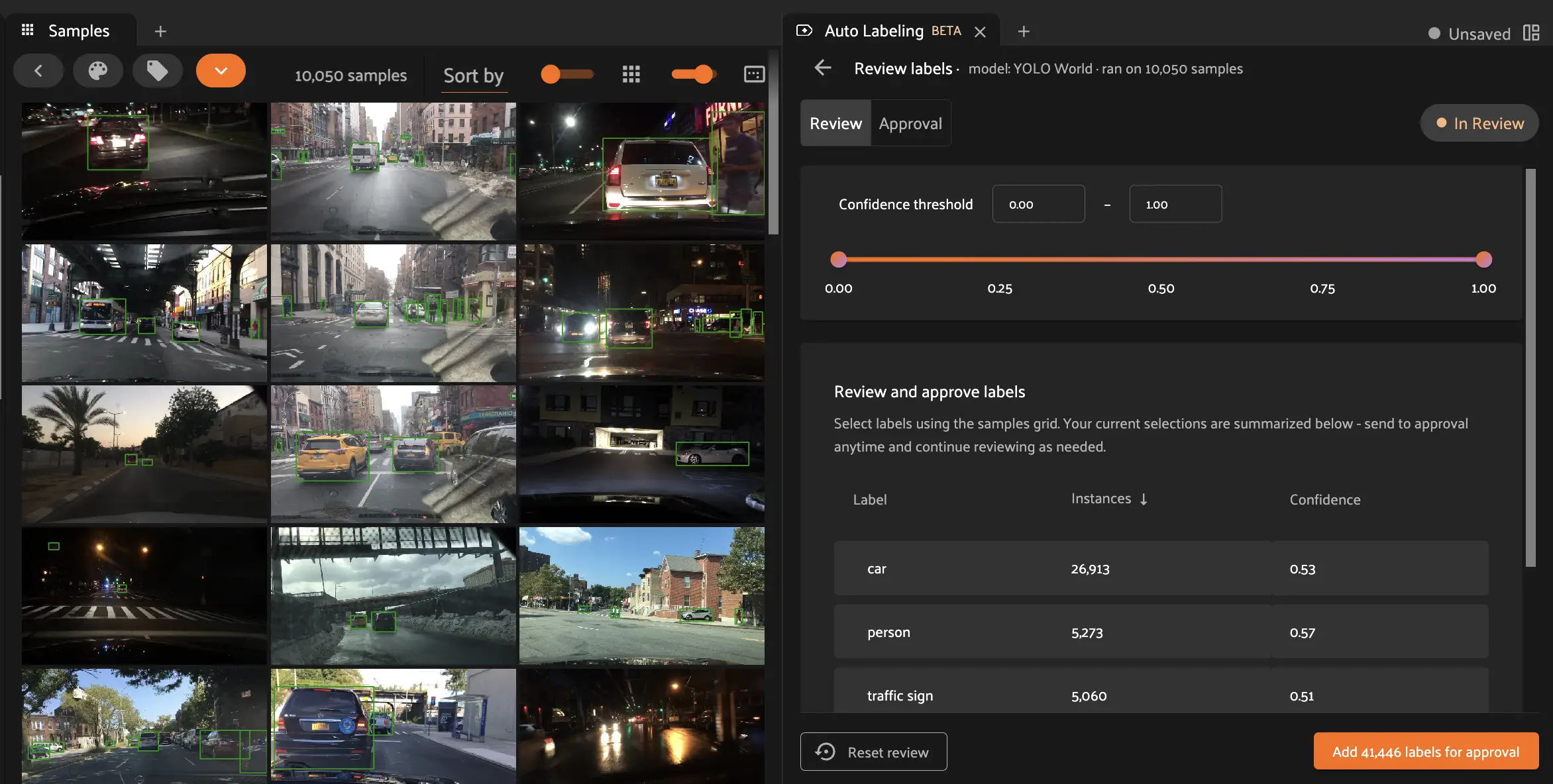1553x784 pixels.
Task: Click the back arrow beside Review labels
Action: tap(823, 68)
